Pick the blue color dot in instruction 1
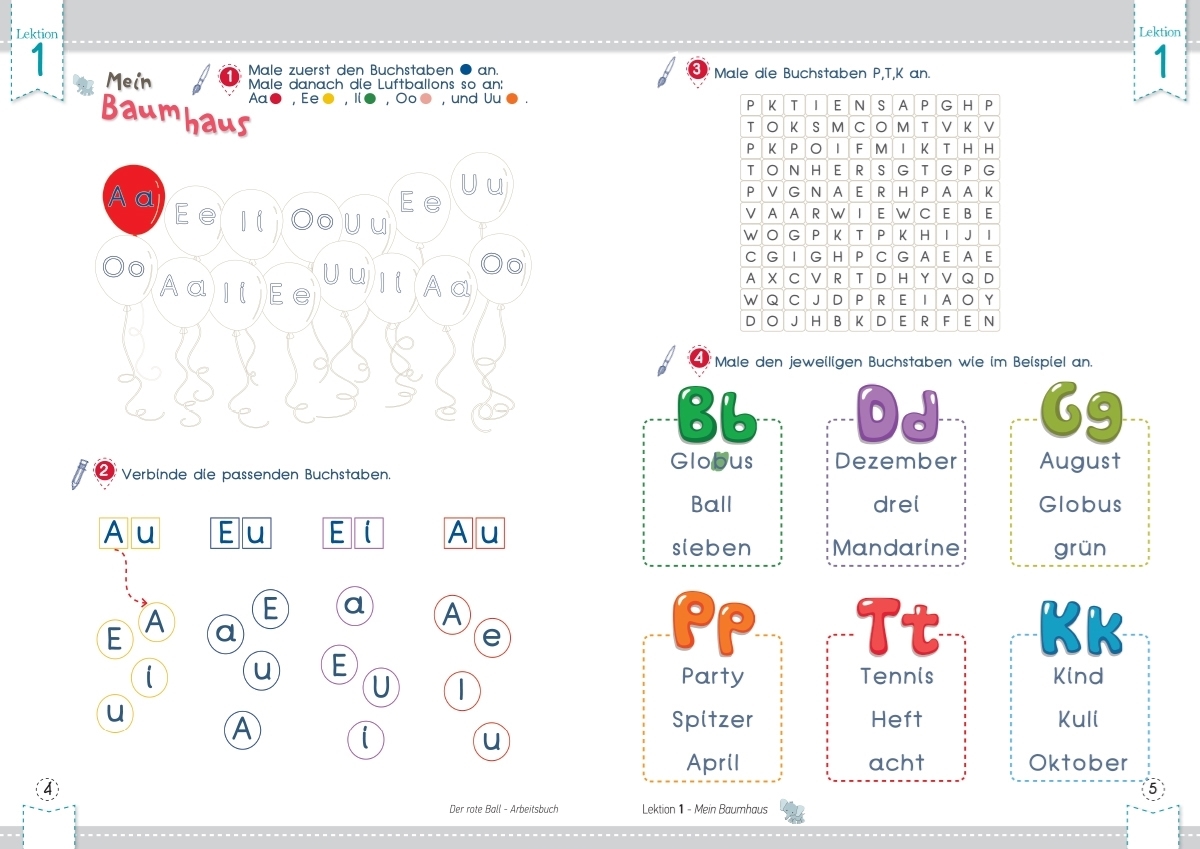1200x849 pixels. click(466, 70)
